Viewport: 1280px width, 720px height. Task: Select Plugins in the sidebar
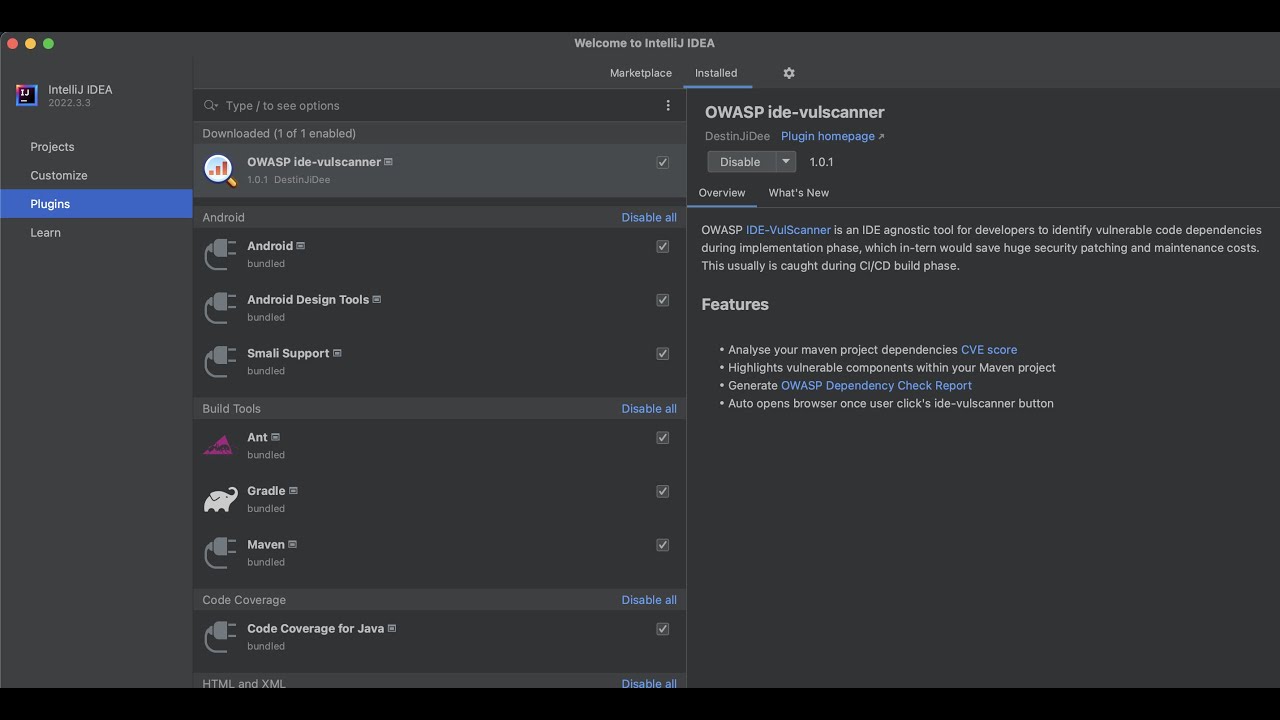(96, 204)
